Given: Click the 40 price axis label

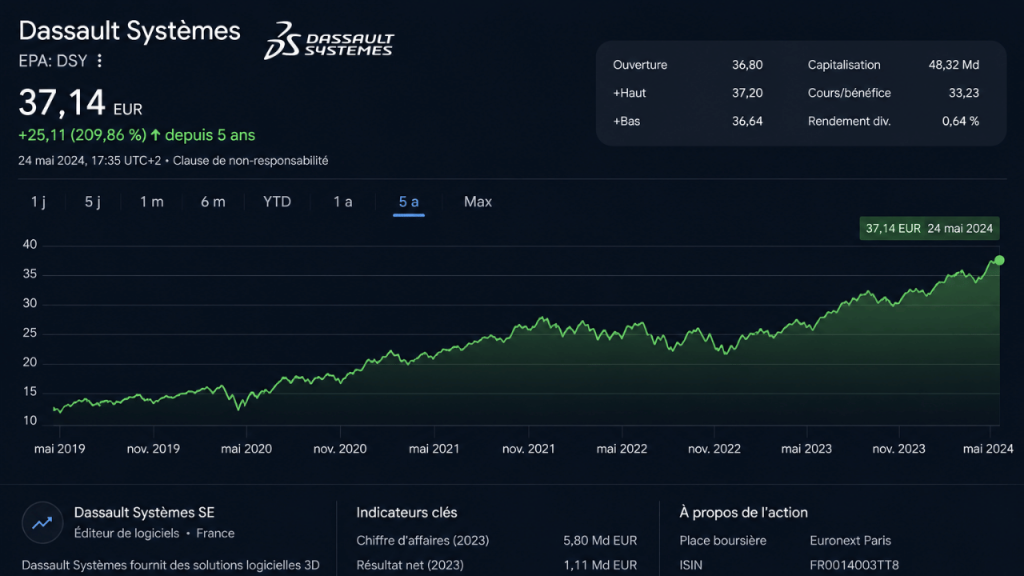Looking at the screenshot, I should tap(29, 245).
